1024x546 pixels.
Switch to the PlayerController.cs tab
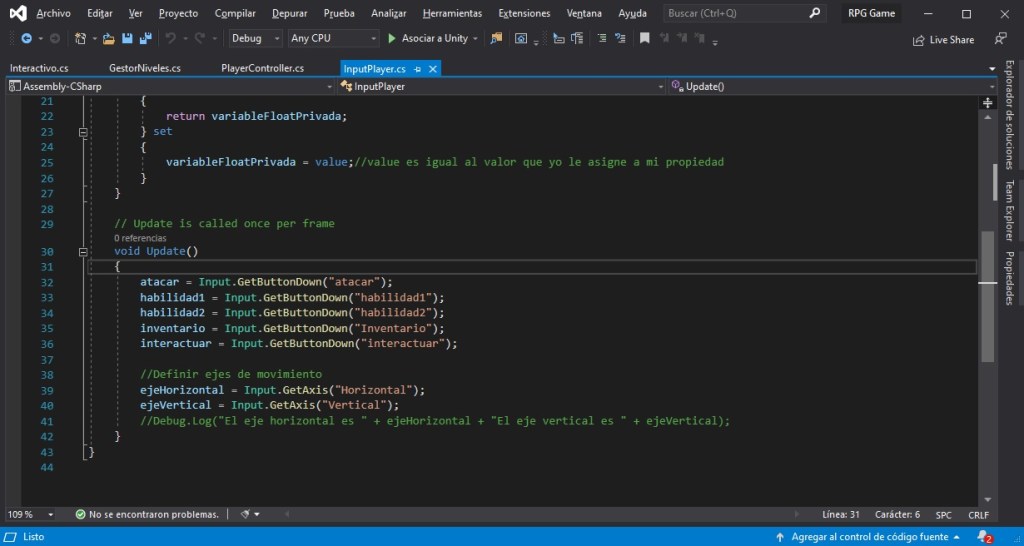click(263, 68)
